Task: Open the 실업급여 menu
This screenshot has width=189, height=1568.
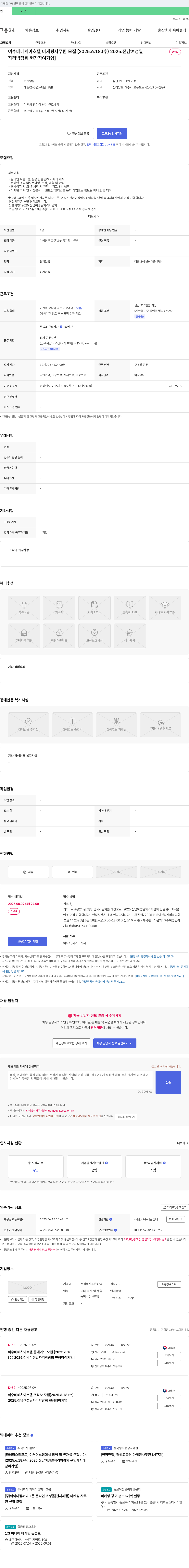Action: [94, 30]
